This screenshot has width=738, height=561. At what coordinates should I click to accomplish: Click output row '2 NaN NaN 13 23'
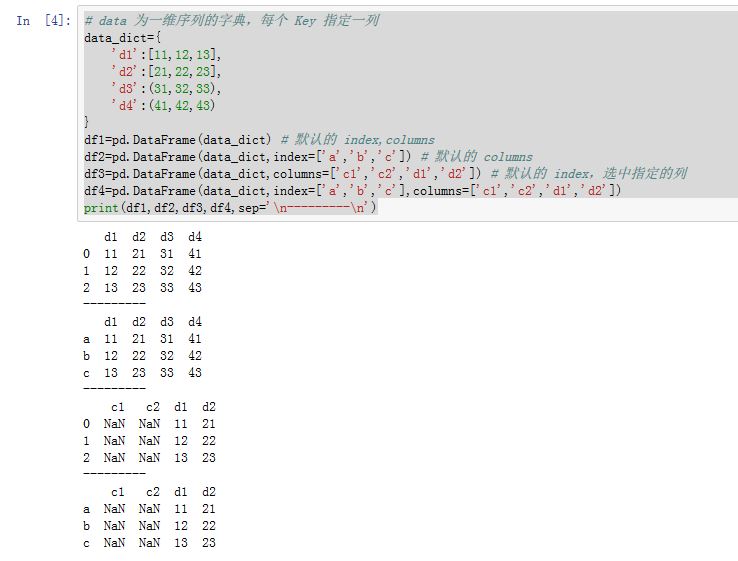click(x=149, y=457)
